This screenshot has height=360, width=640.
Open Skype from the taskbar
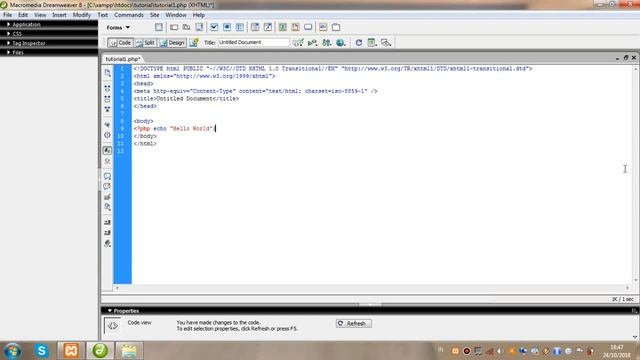click(x=41, y=351)
